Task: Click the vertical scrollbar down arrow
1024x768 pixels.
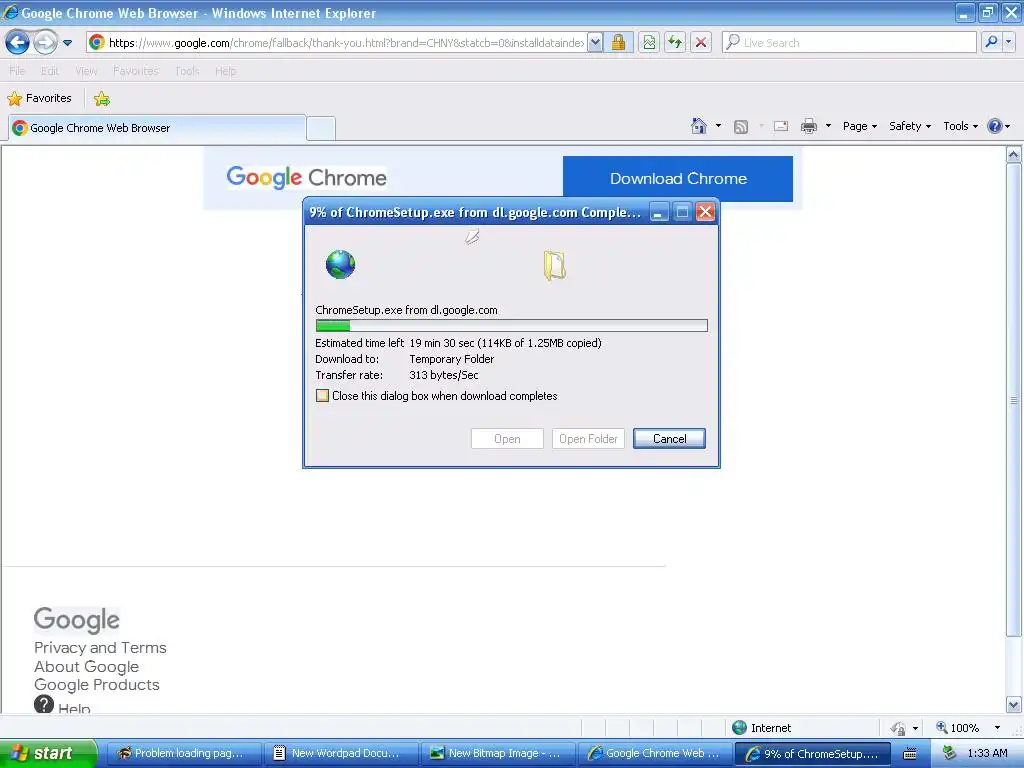Action: (1014, 705)
